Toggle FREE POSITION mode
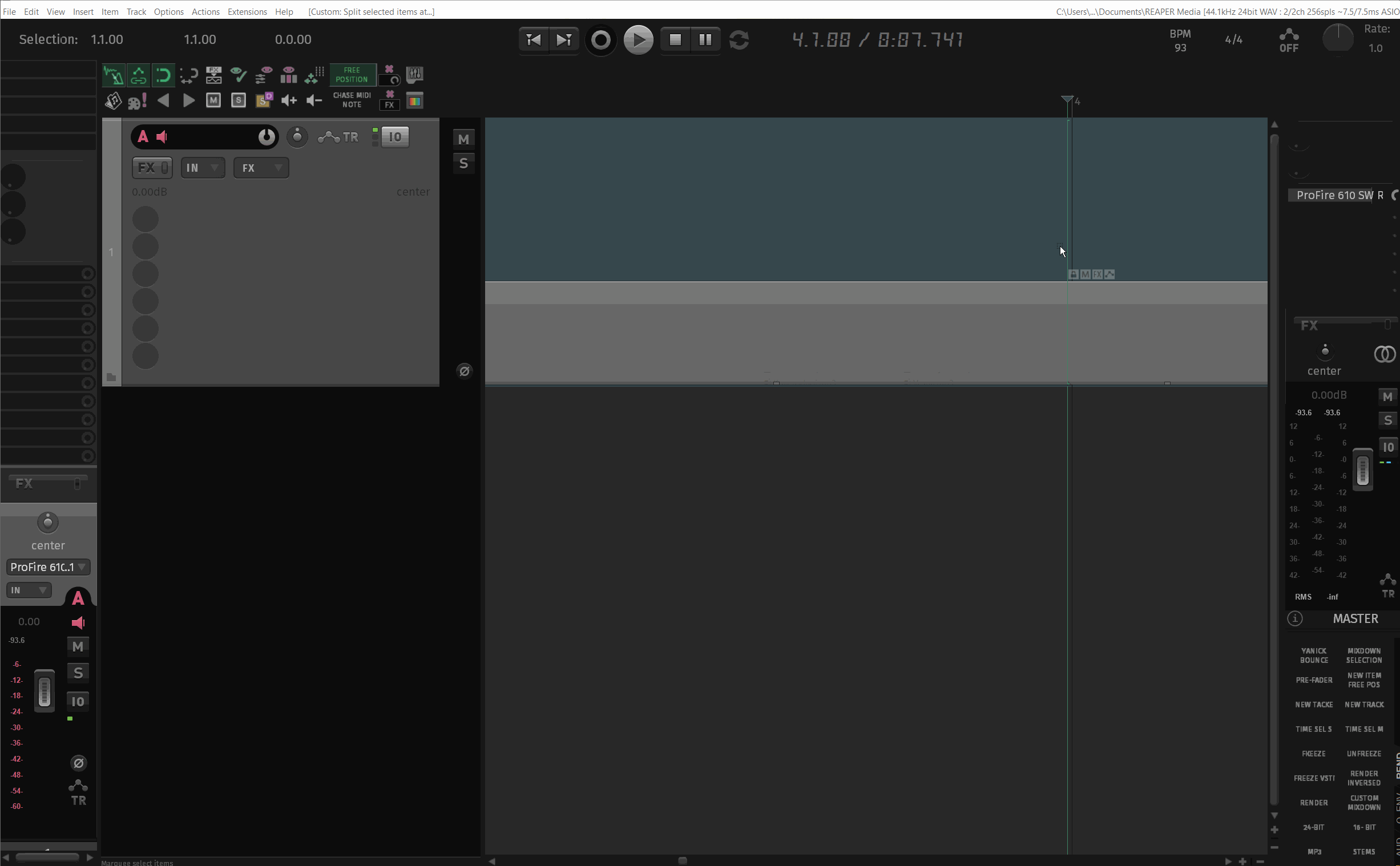 (352, 75)
